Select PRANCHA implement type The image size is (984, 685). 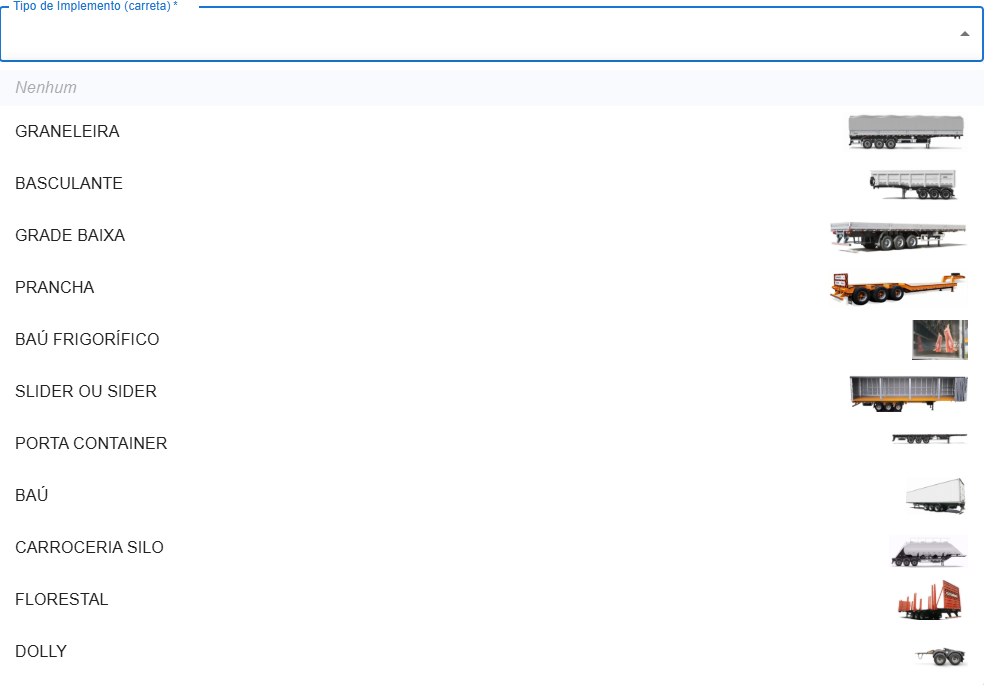55,288
